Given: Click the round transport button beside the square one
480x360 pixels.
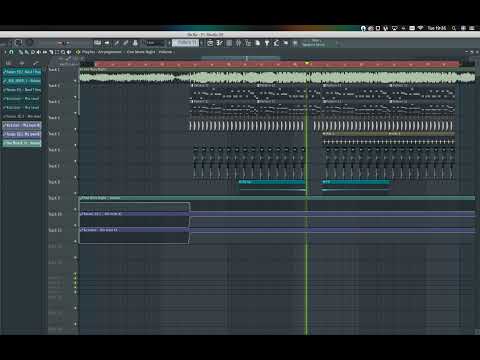Looking at the screenshot, I should (29, 43).
